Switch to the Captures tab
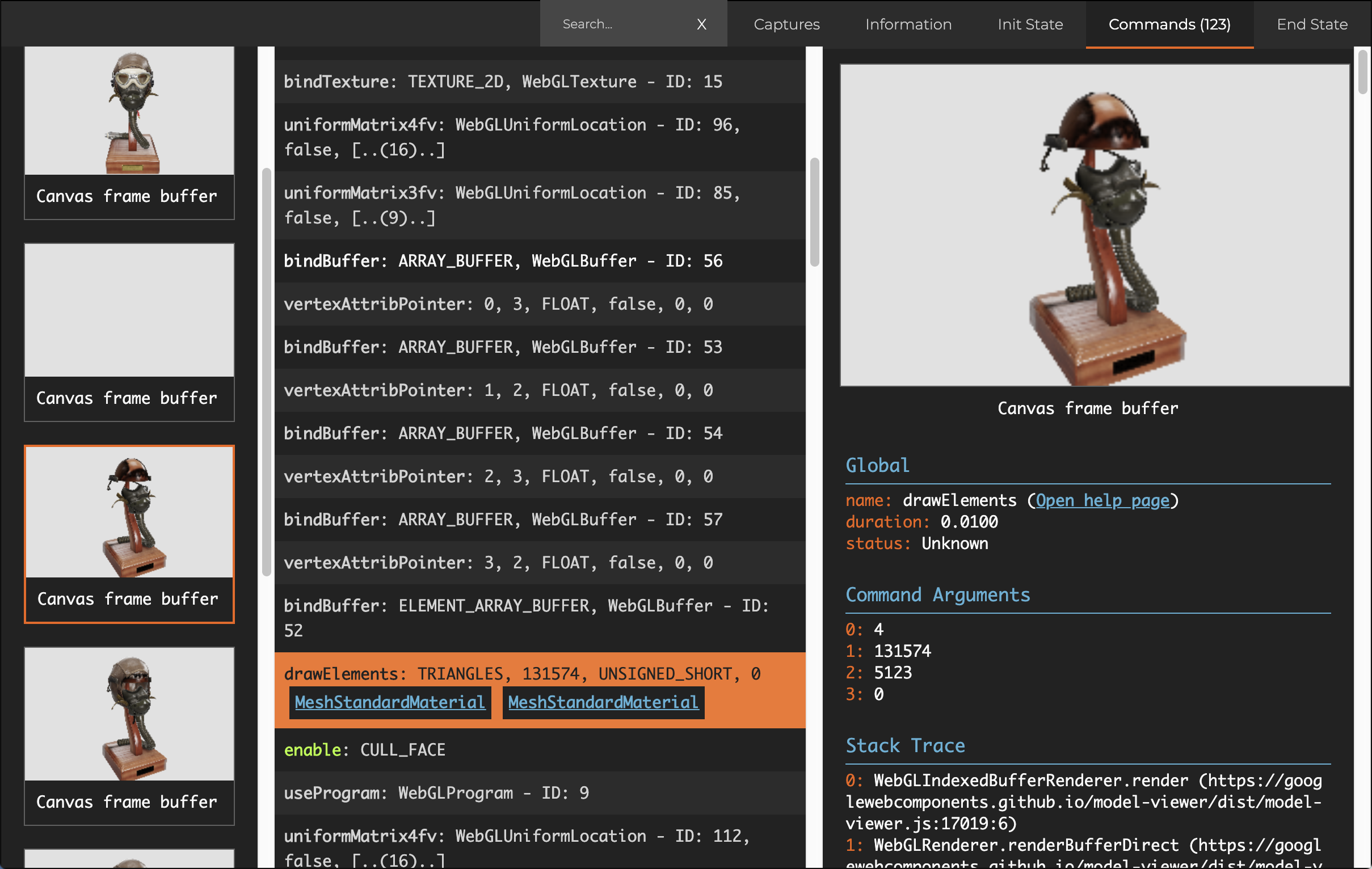 pyautogui.click(x=786, y=24)
